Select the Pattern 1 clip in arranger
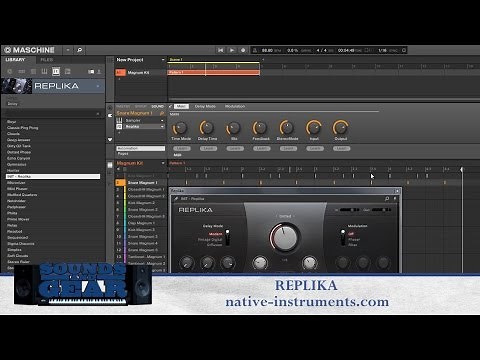 pos(213,72)
